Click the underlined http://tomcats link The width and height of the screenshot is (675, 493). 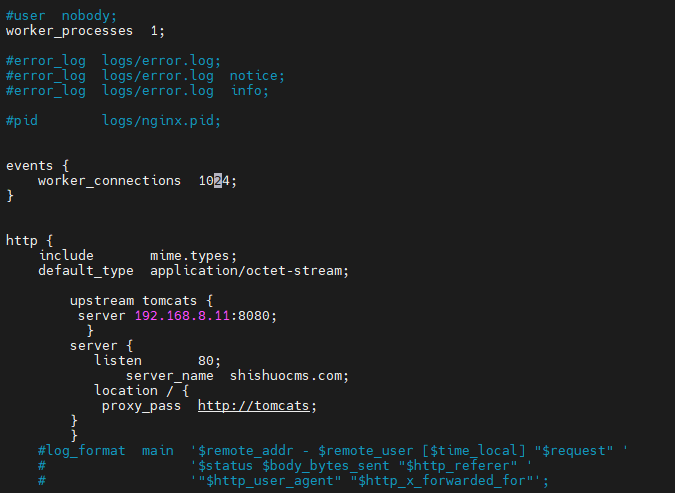(254, 406)
